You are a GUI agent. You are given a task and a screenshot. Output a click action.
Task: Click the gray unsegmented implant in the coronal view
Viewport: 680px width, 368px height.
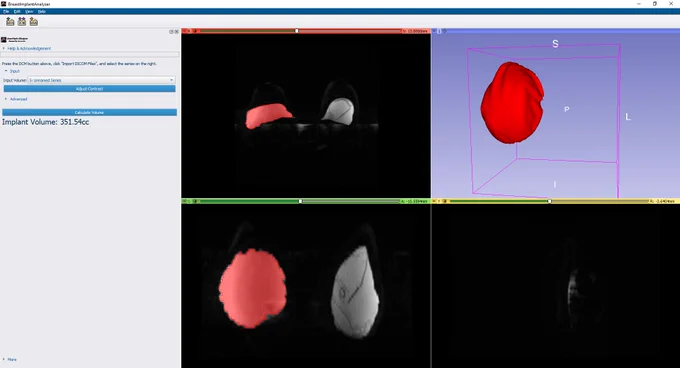(x=355, y=293)
